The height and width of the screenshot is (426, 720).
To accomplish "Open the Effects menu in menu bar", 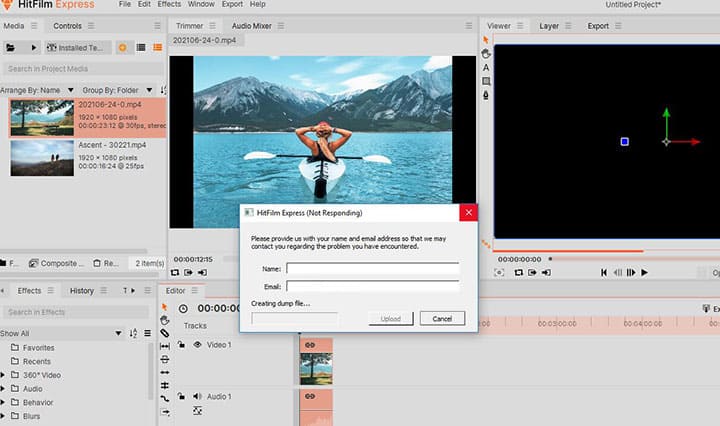I will click(x=169, y=5).
